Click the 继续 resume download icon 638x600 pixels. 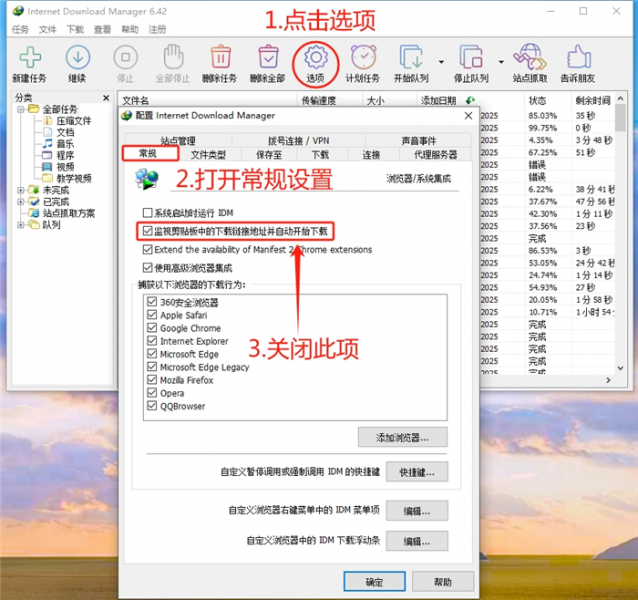(77, 57)
